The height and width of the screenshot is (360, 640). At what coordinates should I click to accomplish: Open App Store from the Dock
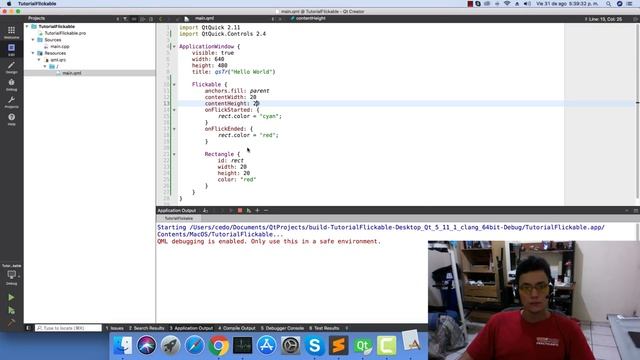[267, 346]
